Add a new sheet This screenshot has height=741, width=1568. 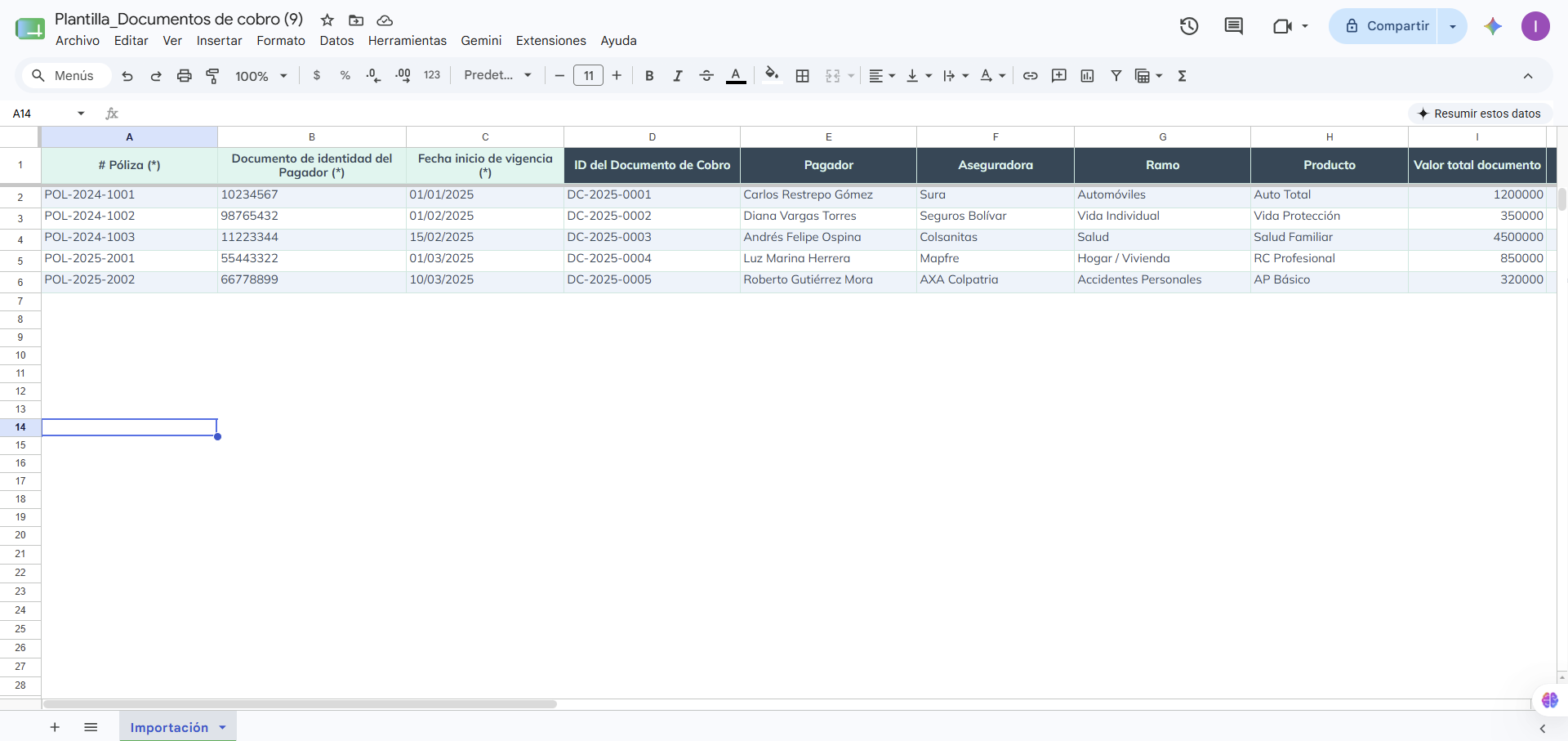[55, 727]
